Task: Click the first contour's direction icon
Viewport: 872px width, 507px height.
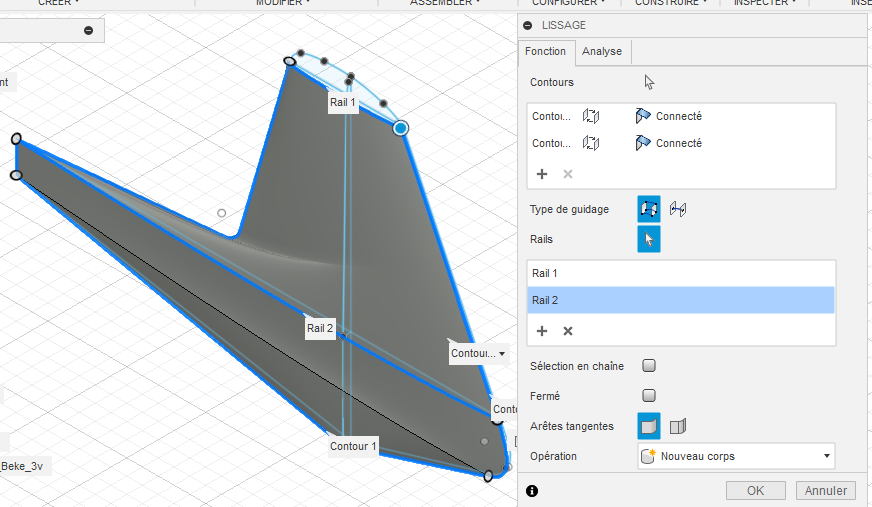Action: (591, 116)
